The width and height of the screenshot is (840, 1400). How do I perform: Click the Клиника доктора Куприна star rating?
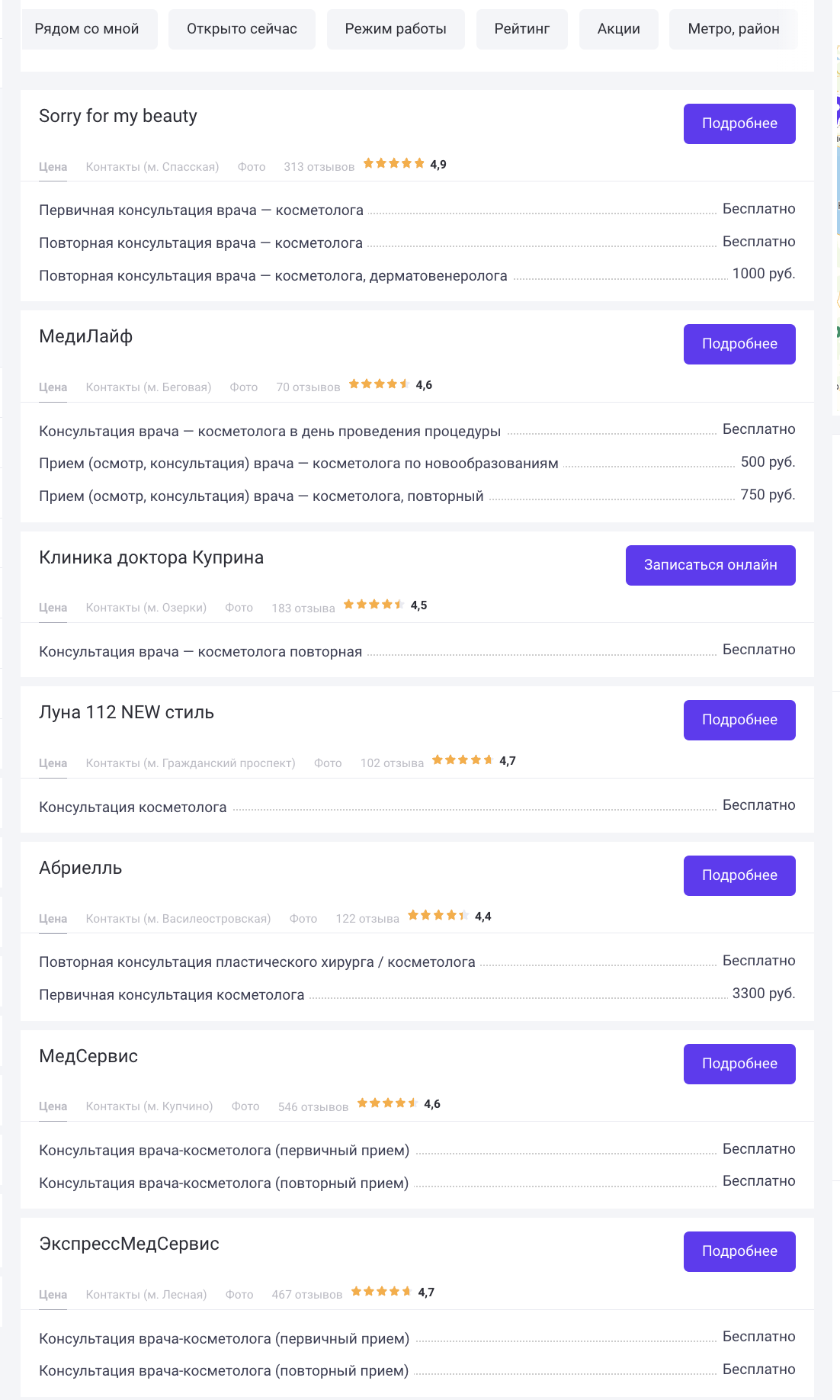click(374, 604)
